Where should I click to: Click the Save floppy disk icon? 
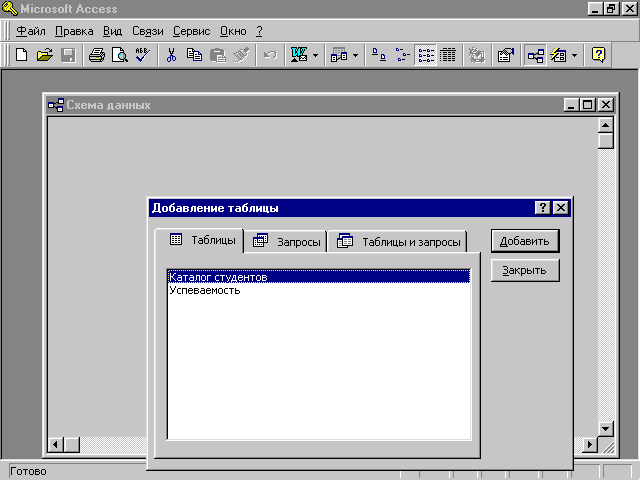(68, 55)
